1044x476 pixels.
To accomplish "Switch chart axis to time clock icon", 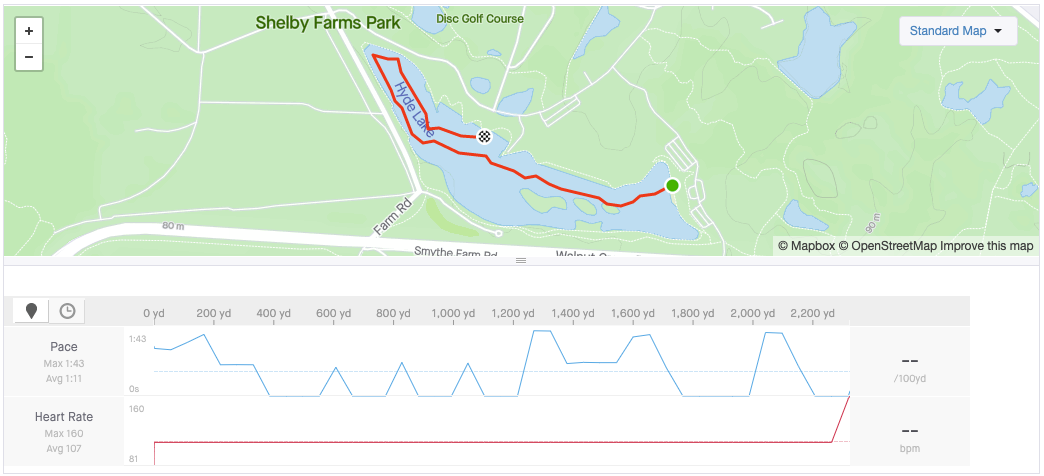I will (x=67, y=311).
